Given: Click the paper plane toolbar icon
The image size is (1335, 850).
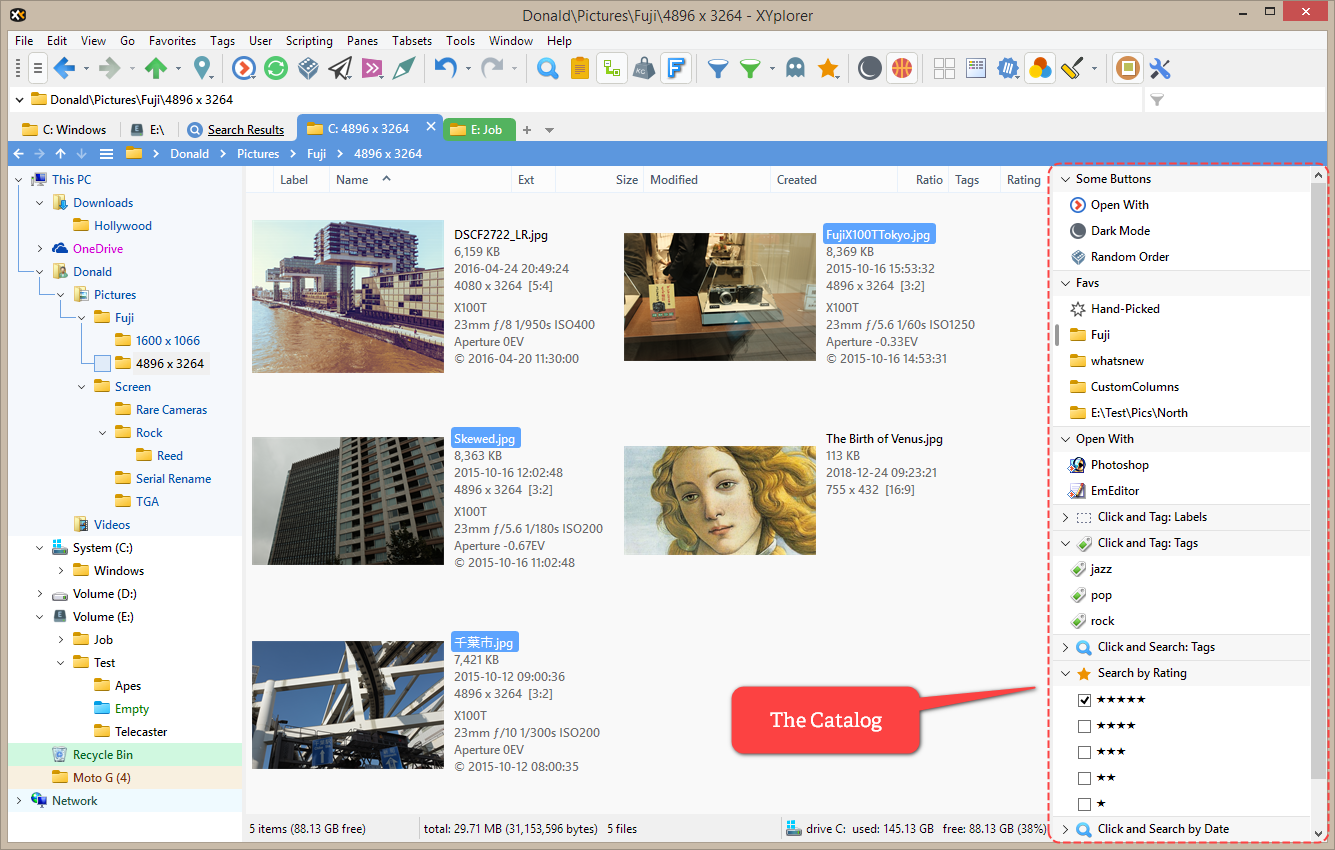Looking at the screenshot, I should click(340, 69).
